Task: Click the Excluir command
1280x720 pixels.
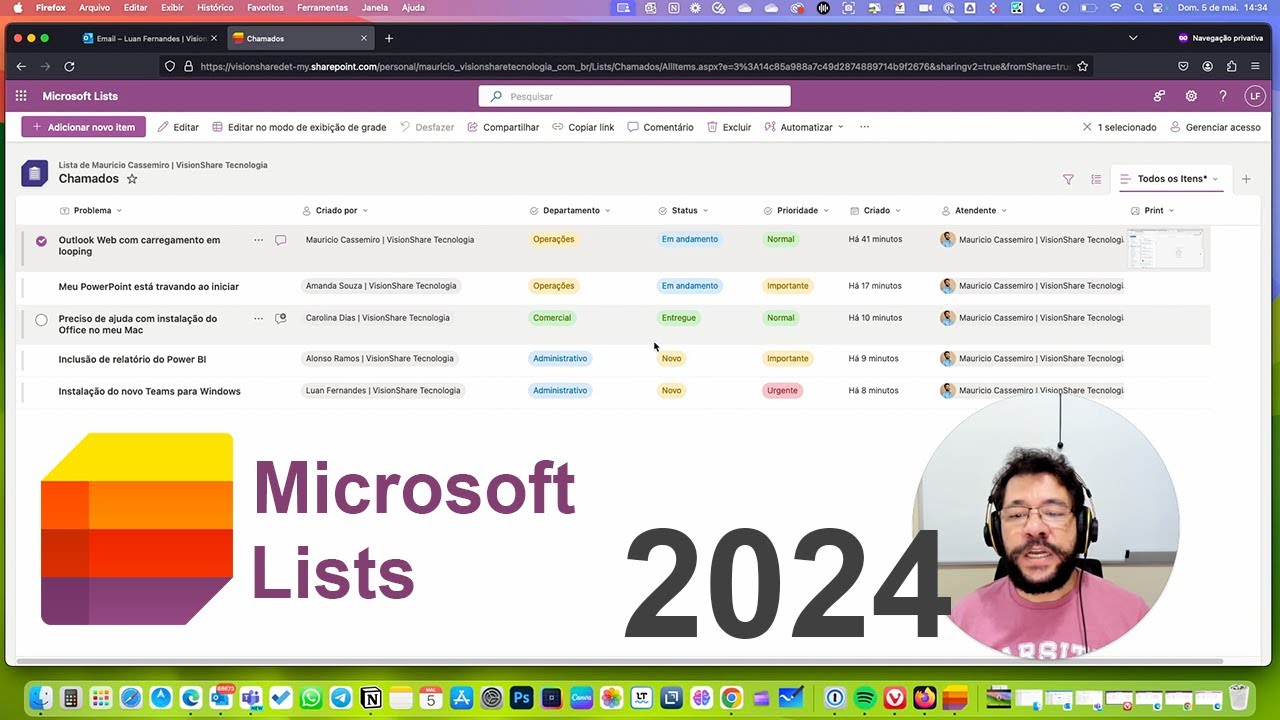Action: pyautogui.click(x=729, y=127)
